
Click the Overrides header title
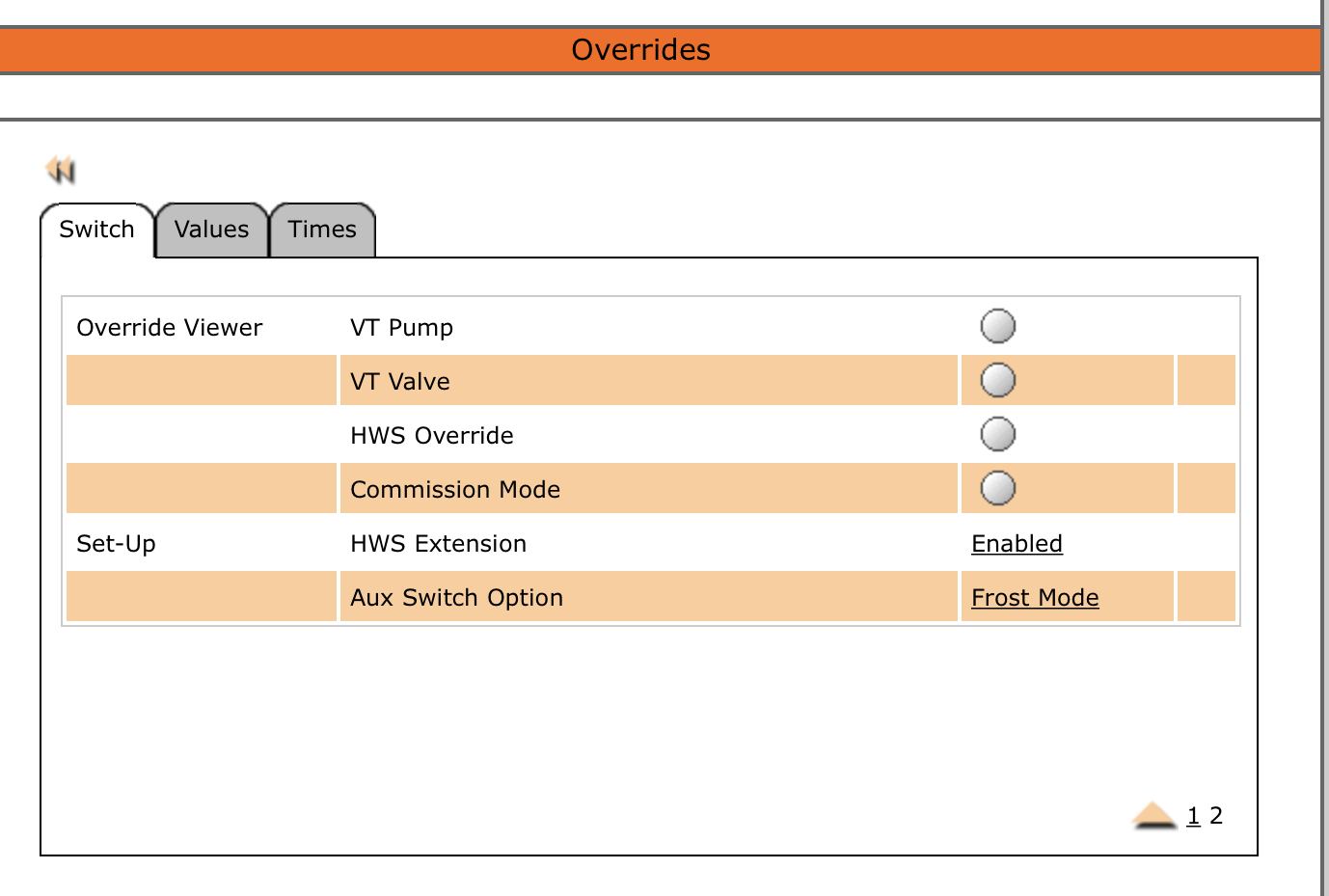pos(640,50)
